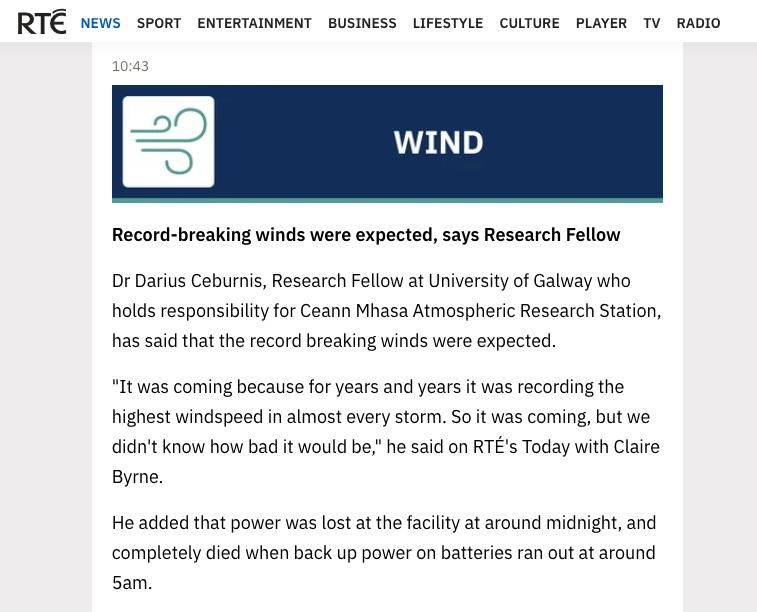This screenshot has width=757, height=612.
Task: Click headline 'Record-breaking winds were expected'
Action: coord(366,235)
